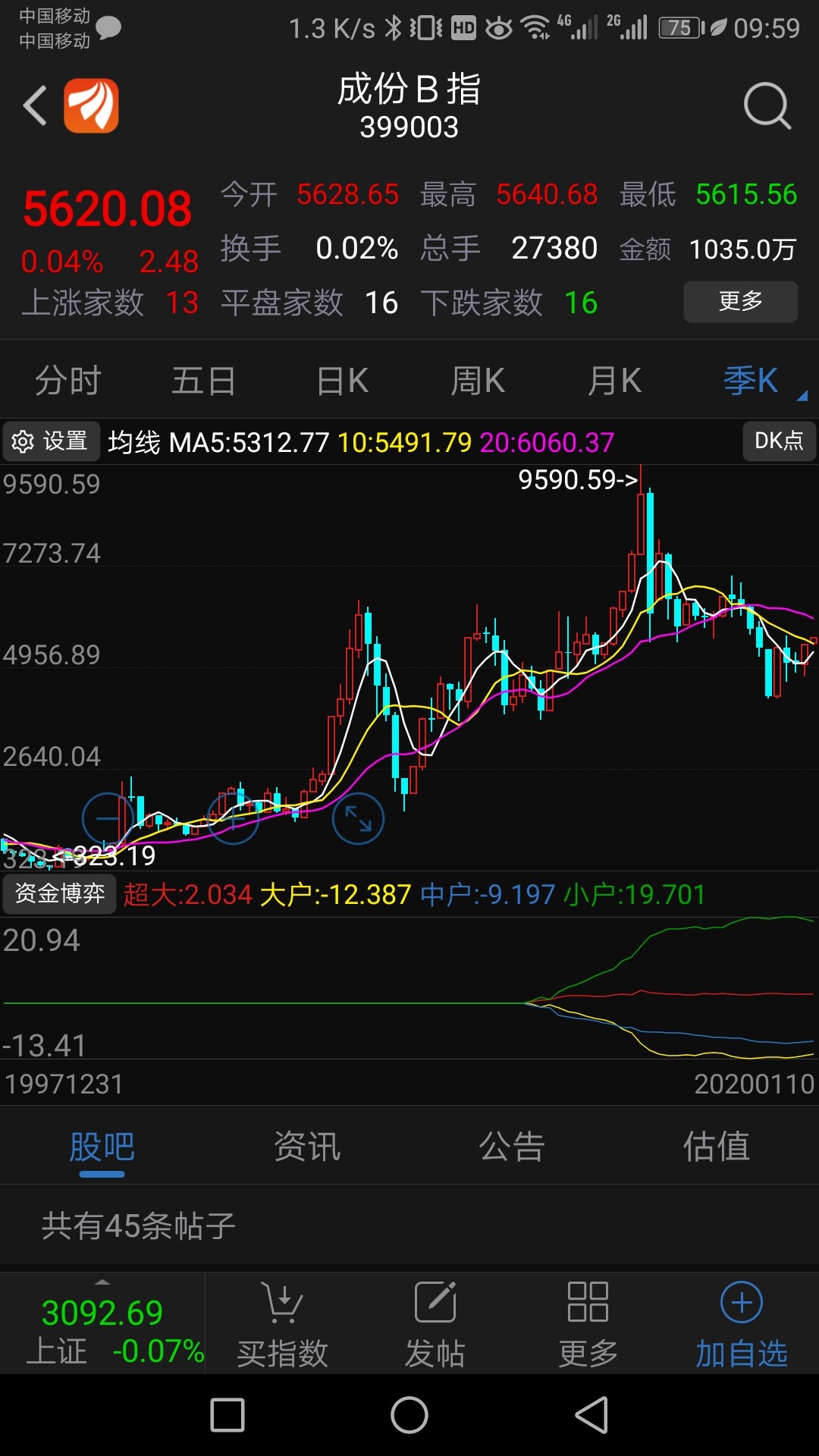This screenshot has height=1456, width=819.
Task: Tap the back arrow icon
Action: pyautogui.click(x=35, y=105)
